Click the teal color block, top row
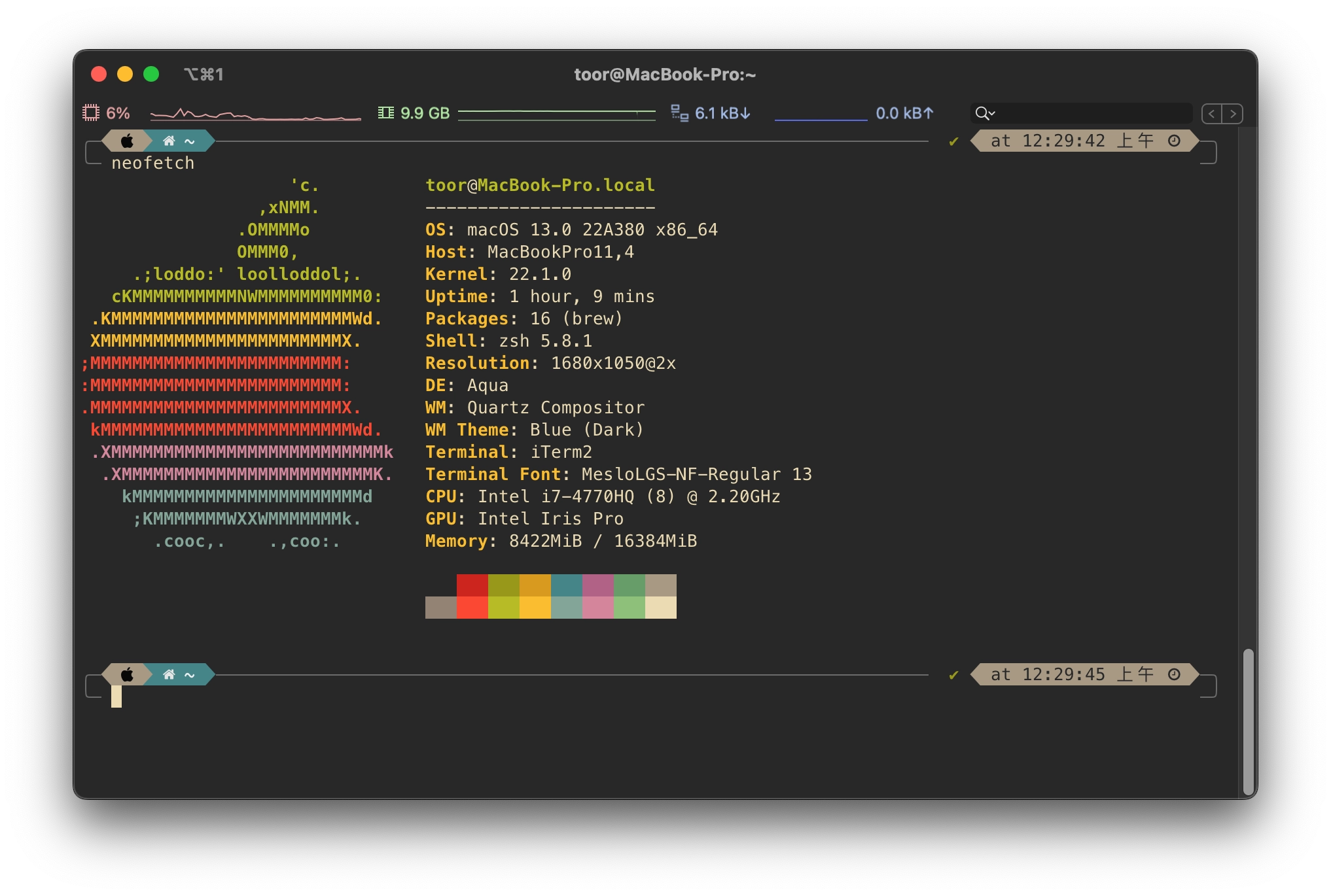 [x=567, y=585]
